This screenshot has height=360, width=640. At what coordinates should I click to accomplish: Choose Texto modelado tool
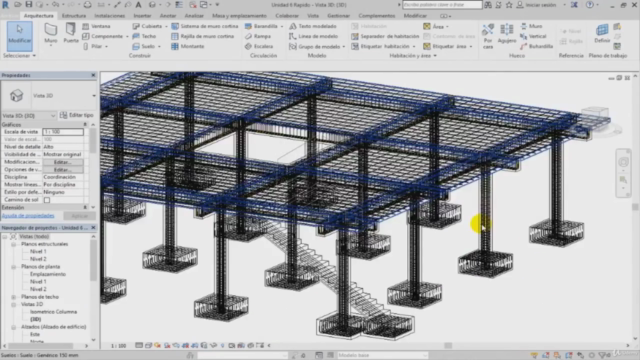[x=313, y=26]
